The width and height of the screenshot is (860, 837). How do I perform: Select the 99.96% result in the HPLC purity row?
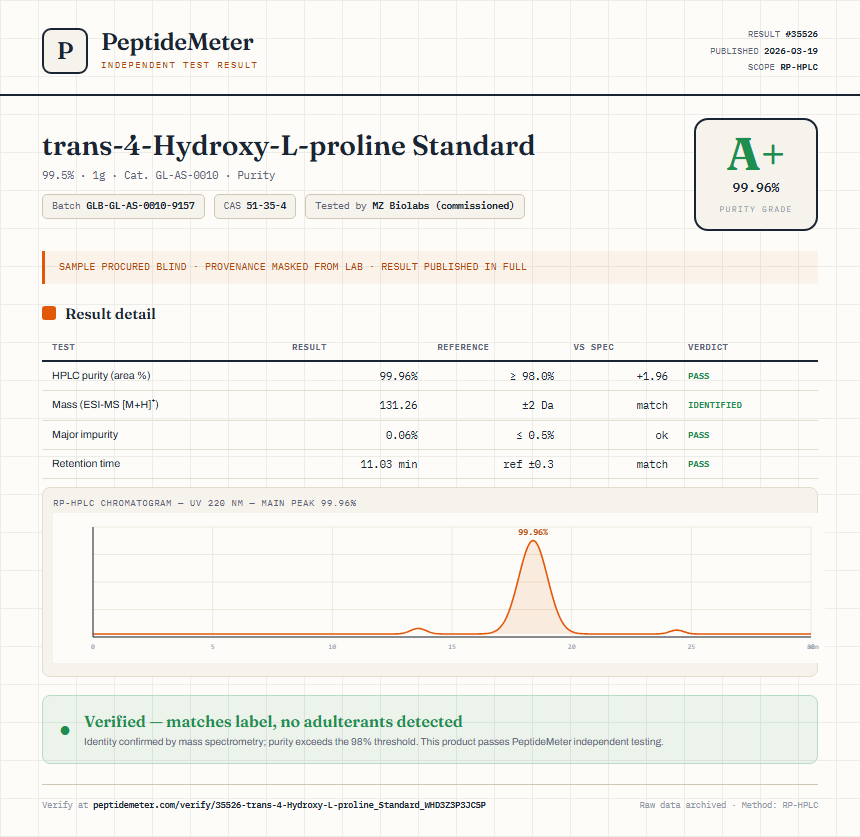click(398, 376)
